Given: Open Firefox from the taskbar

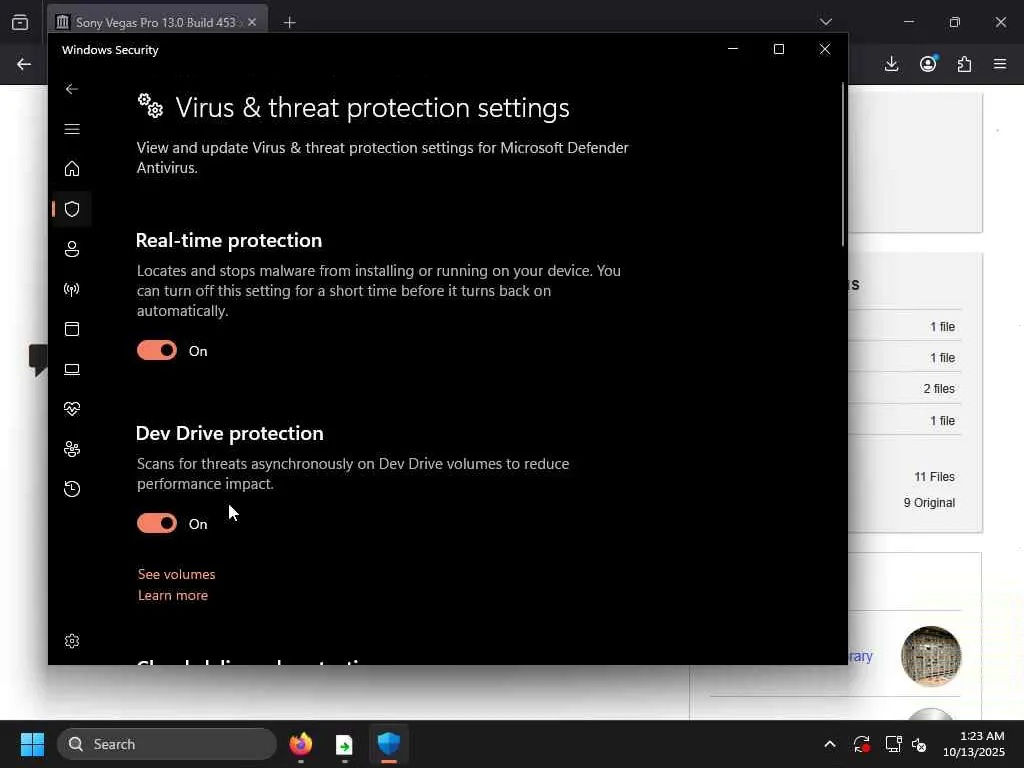Looking at the screenshot, I should [301, 744].
